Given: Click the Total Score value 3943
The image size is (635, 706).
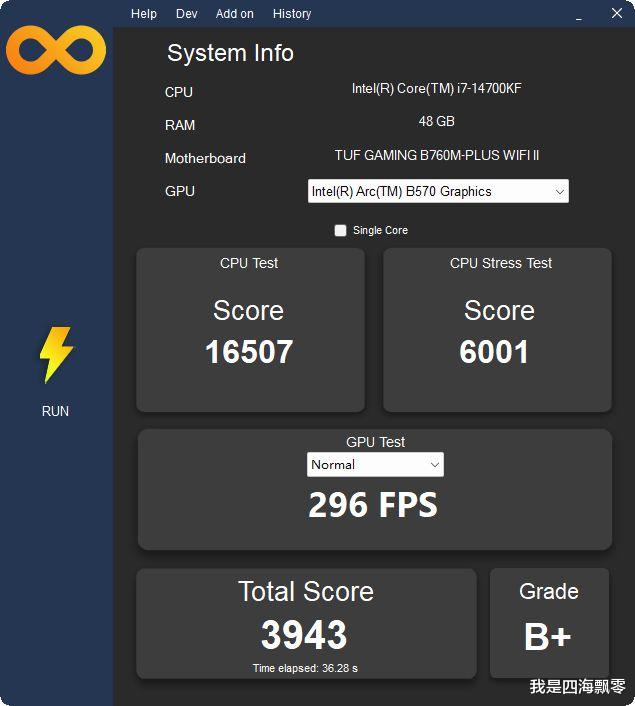Looking at the screenshot, I should point(304,634).
